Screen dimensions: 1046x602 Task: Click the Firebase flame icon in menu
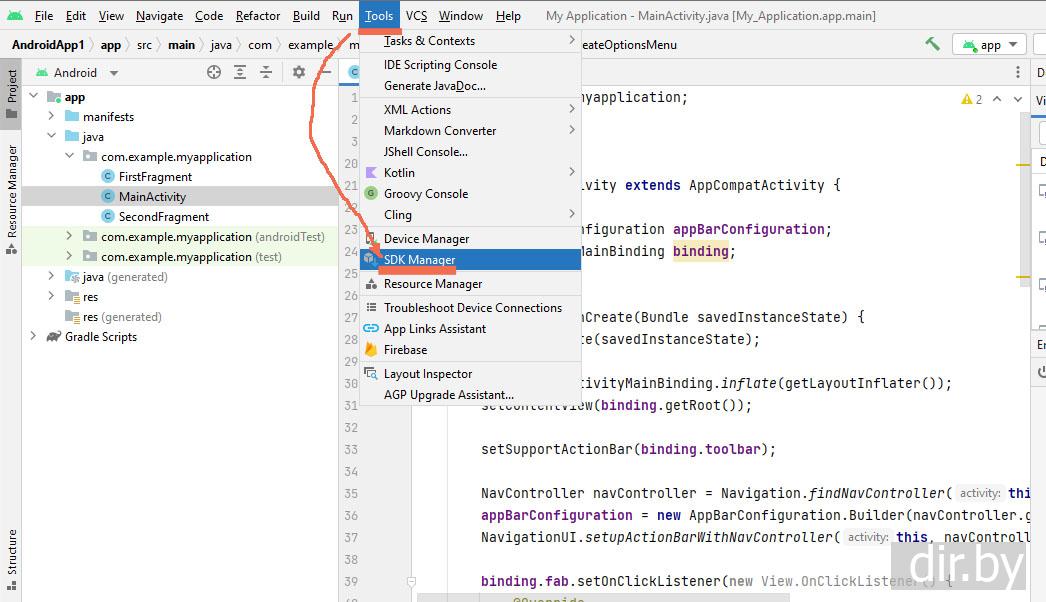[371, 350]
